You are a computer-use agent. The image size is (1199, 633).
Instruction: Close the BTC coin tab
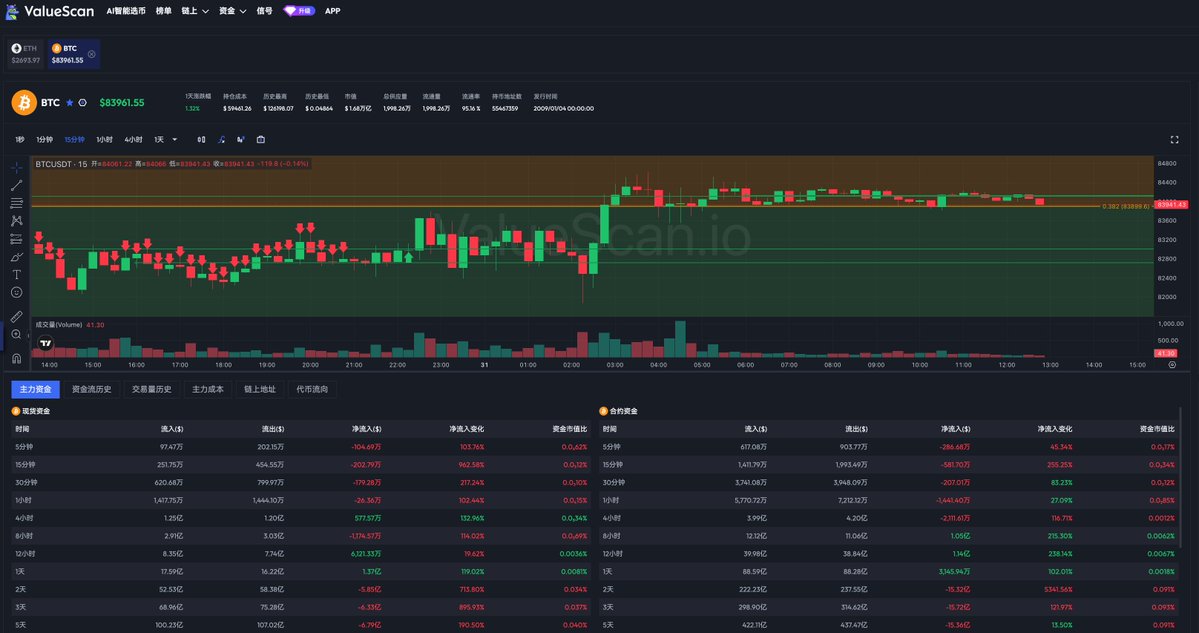[x=92, y=54]
